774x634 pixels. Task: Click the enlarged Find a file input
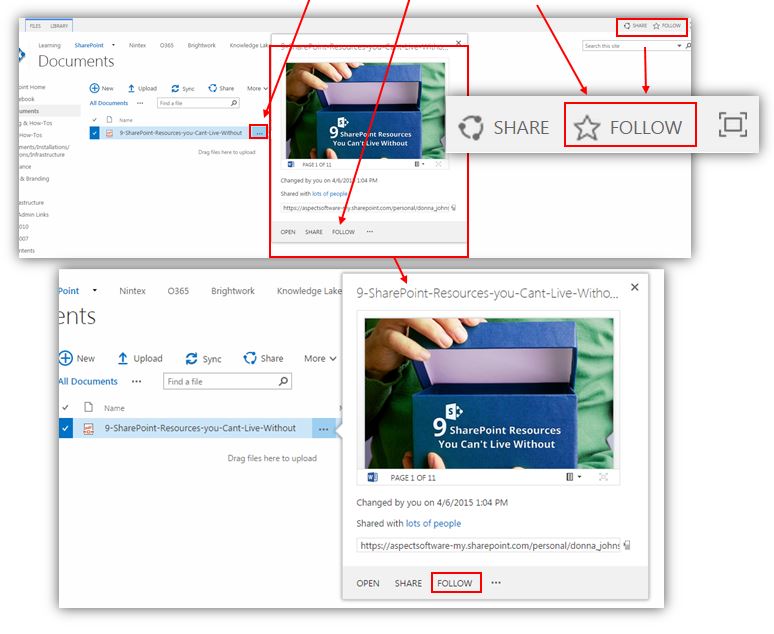(228, 381)
